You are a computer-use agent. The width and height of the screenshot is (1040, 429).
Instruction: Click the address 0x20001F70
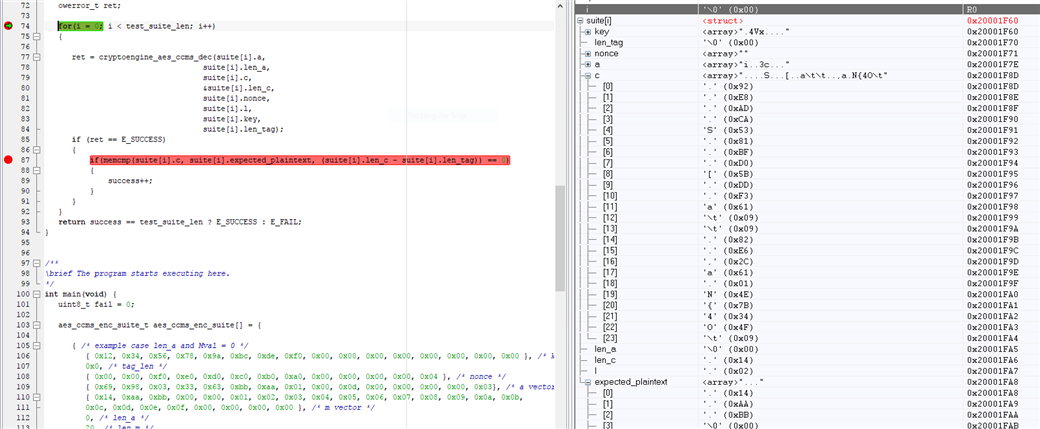click(992, 42)
